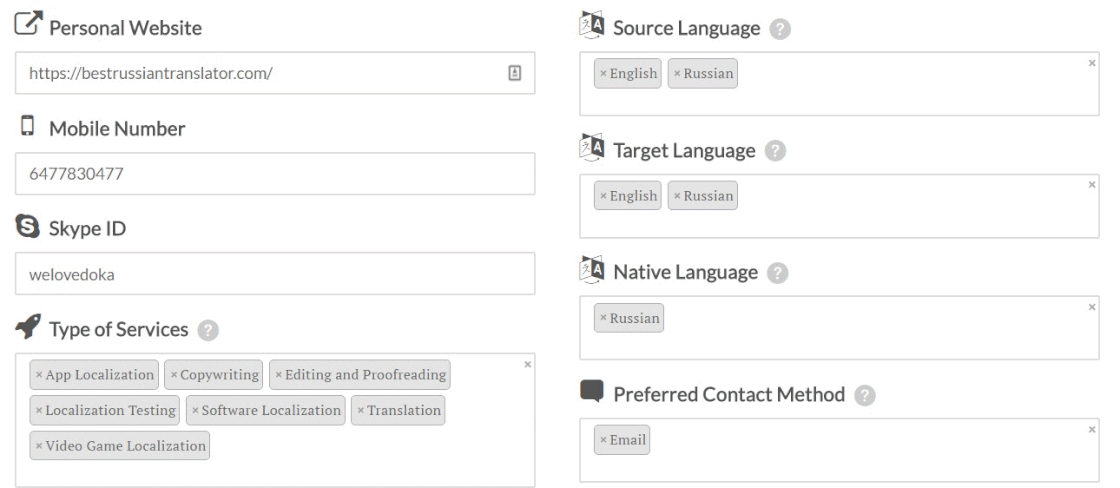This screenshot has width=1120, height=488.
Task: Click help icon beside Target Language
Action: coord(773,151)
